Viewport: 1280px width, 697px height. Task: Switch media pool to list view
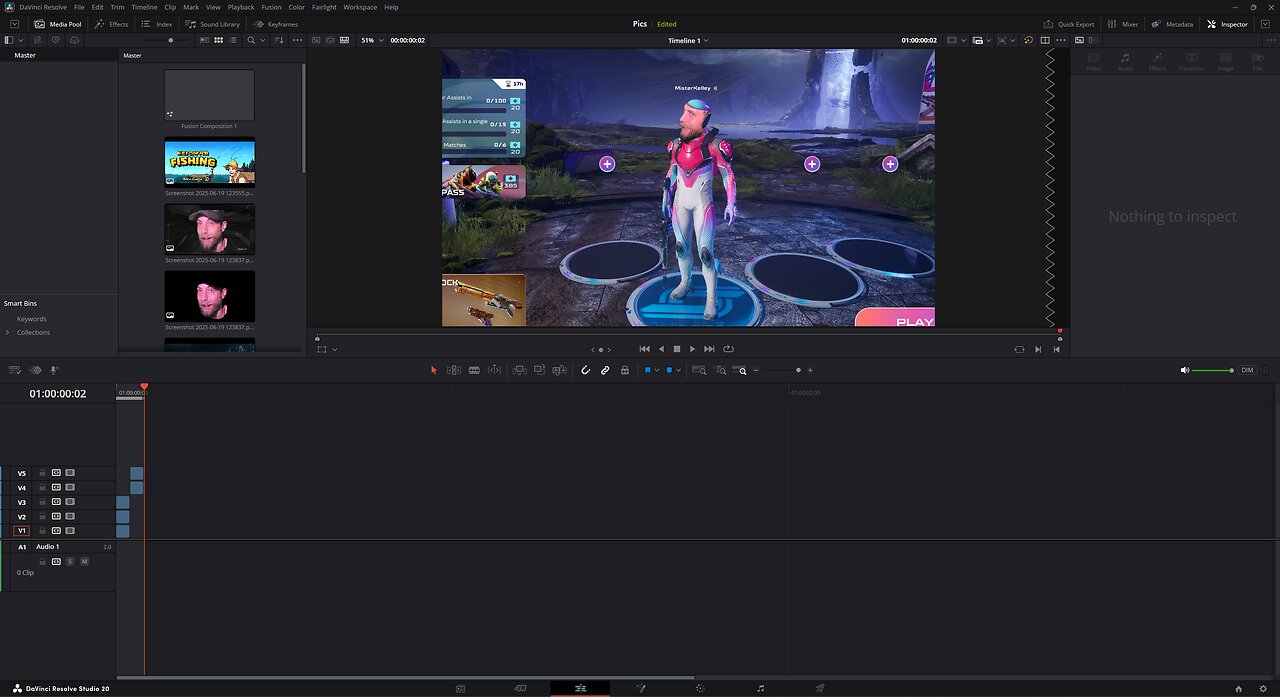(x=232, y=40)
